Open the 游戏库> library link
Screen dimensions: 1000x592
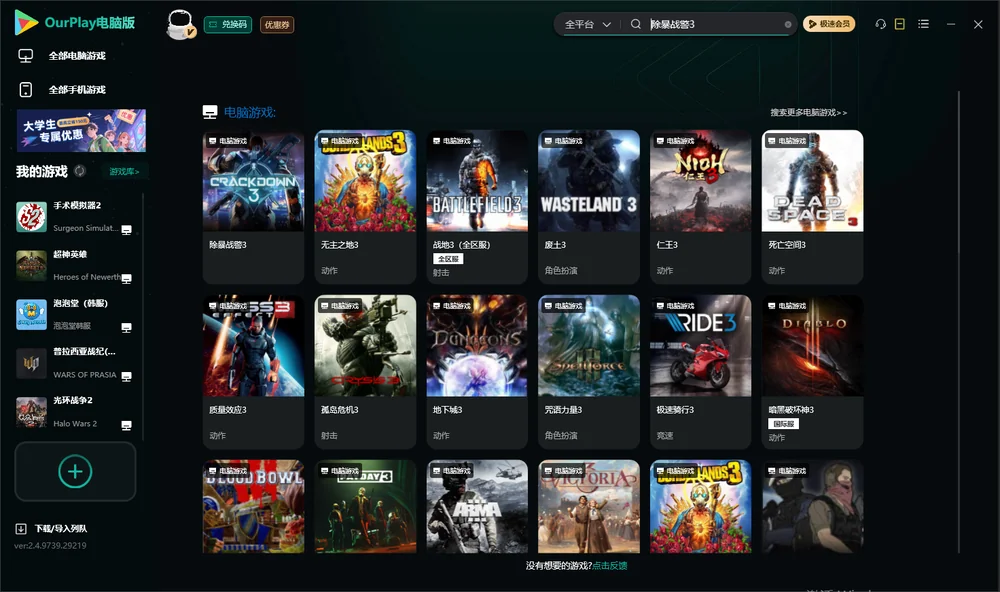[124, 172]
